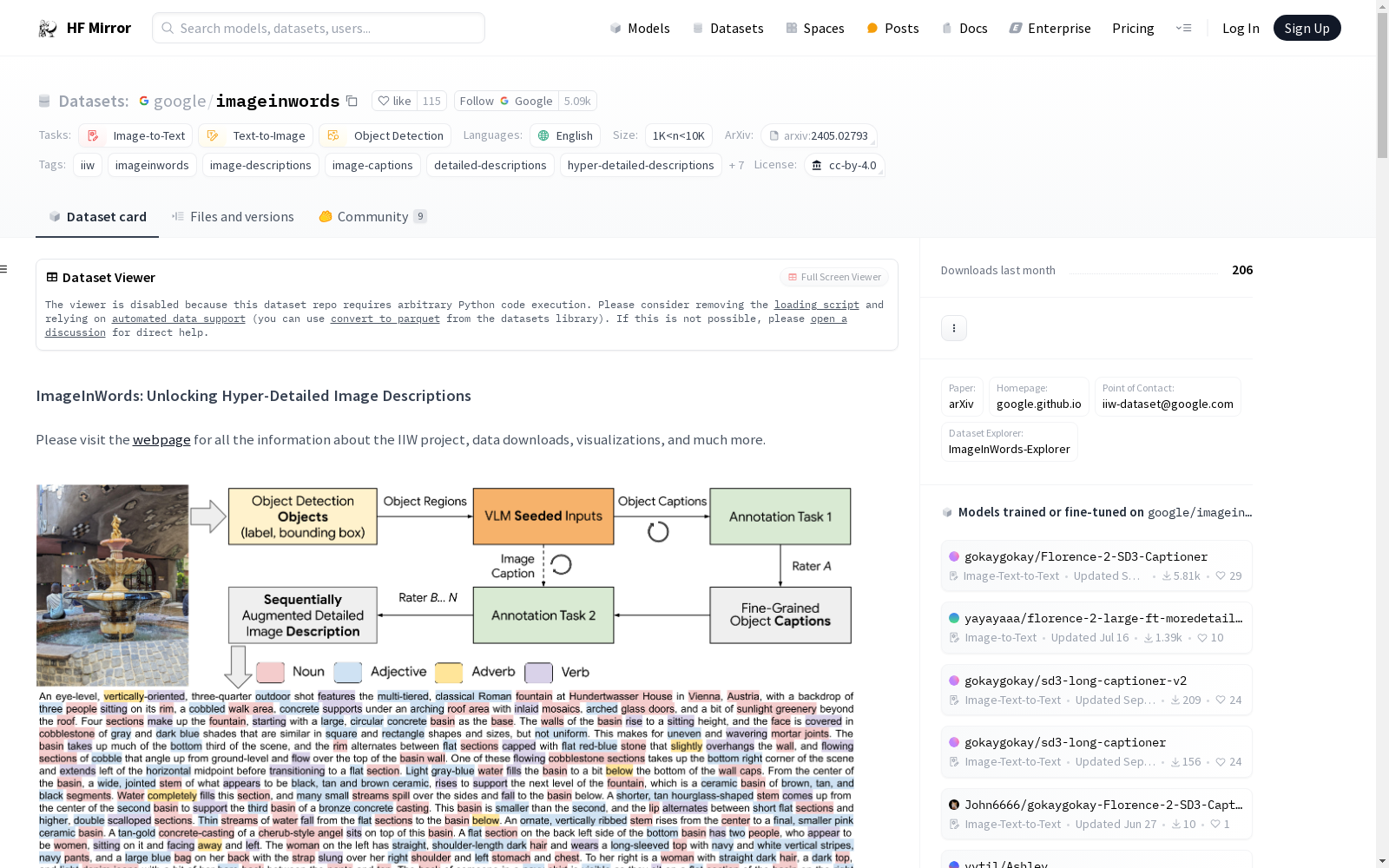Click the ImageInWords Hyper-Detailed Image Descriptions heading

(x=253, y=396)
